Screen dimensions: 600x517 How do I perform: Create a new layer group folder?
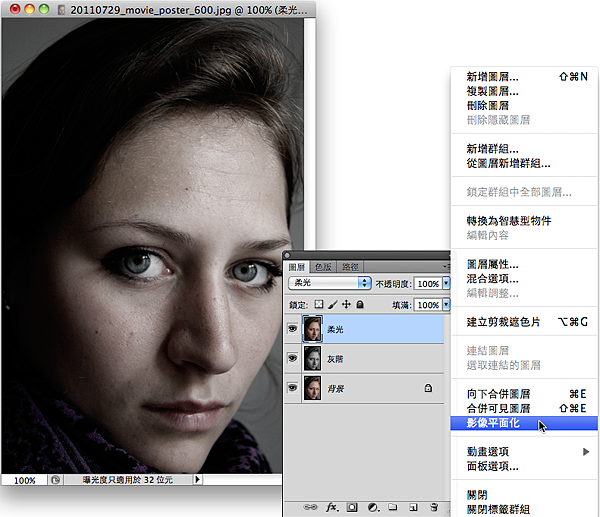pos(393,508)
